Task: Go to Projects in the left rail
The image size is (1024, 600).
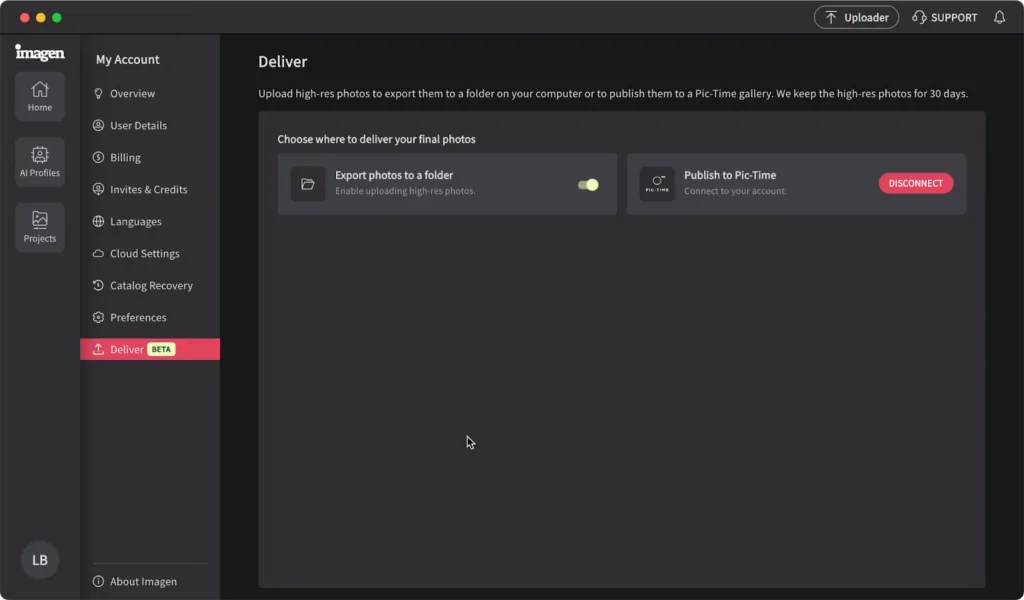Action: click(40, 227)
